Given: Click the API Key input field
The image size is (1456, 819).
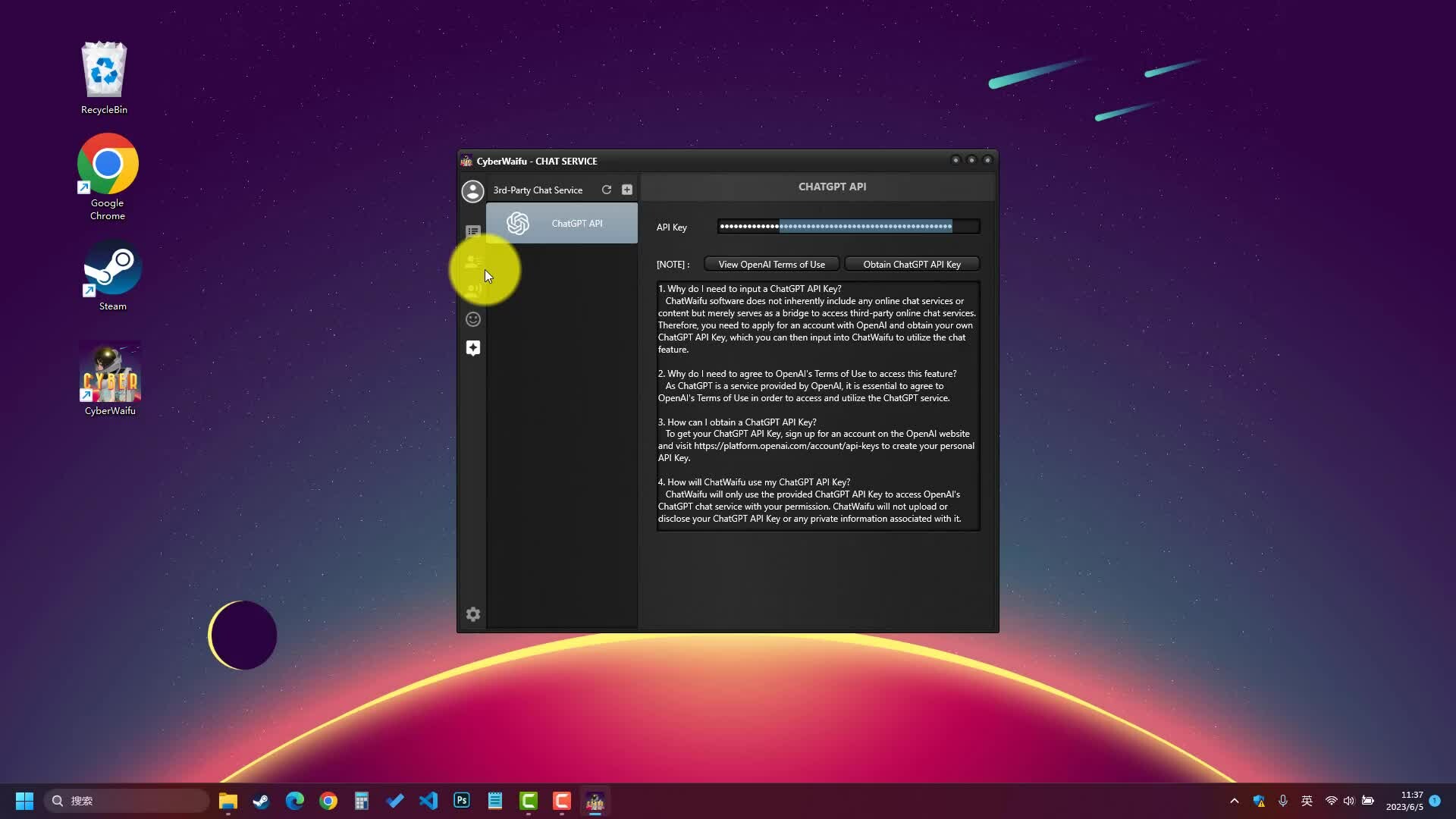Looking at the screenshot, I should click(x=848, y=227).
